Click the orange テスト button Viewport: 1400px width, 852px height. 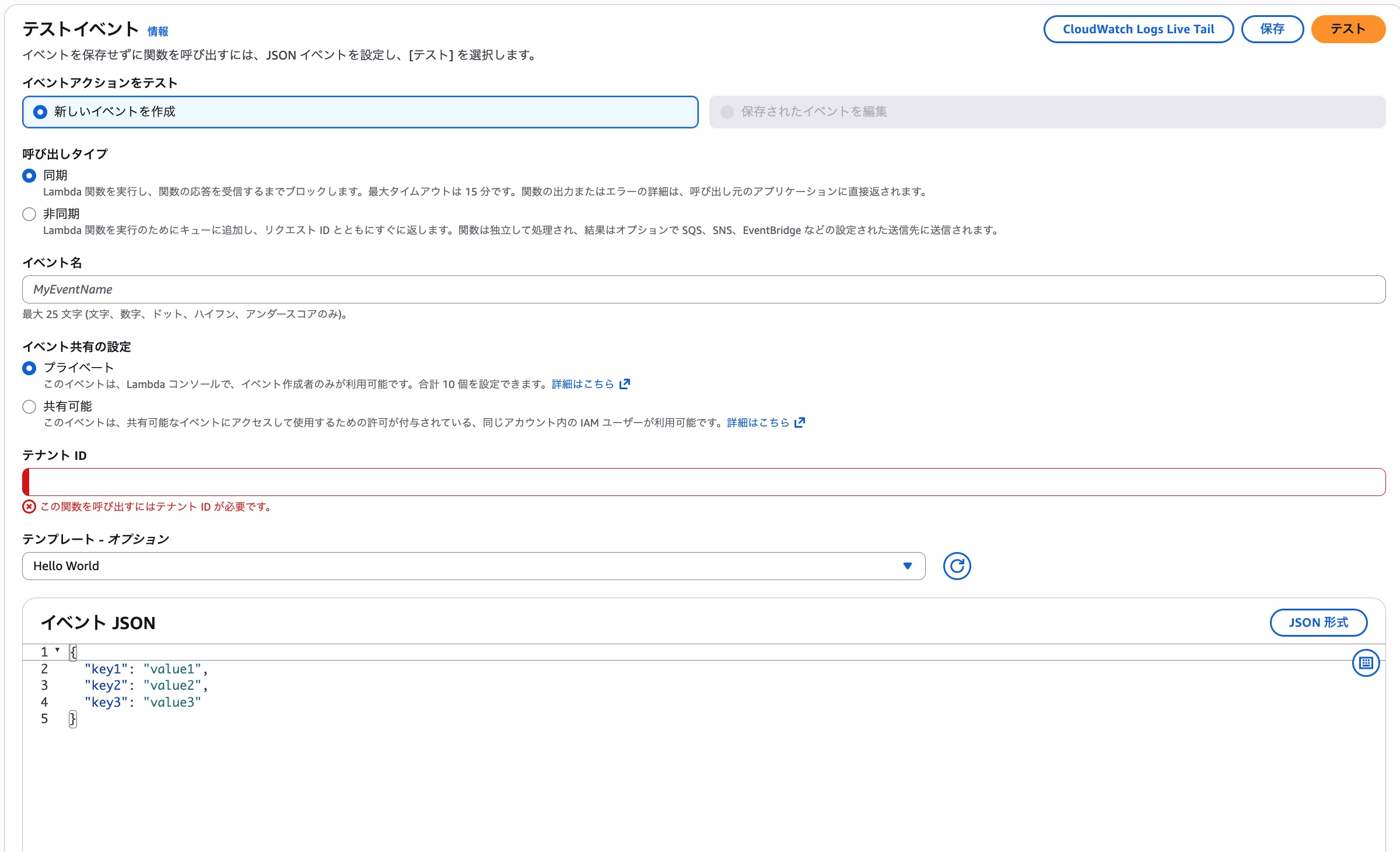1348,29
